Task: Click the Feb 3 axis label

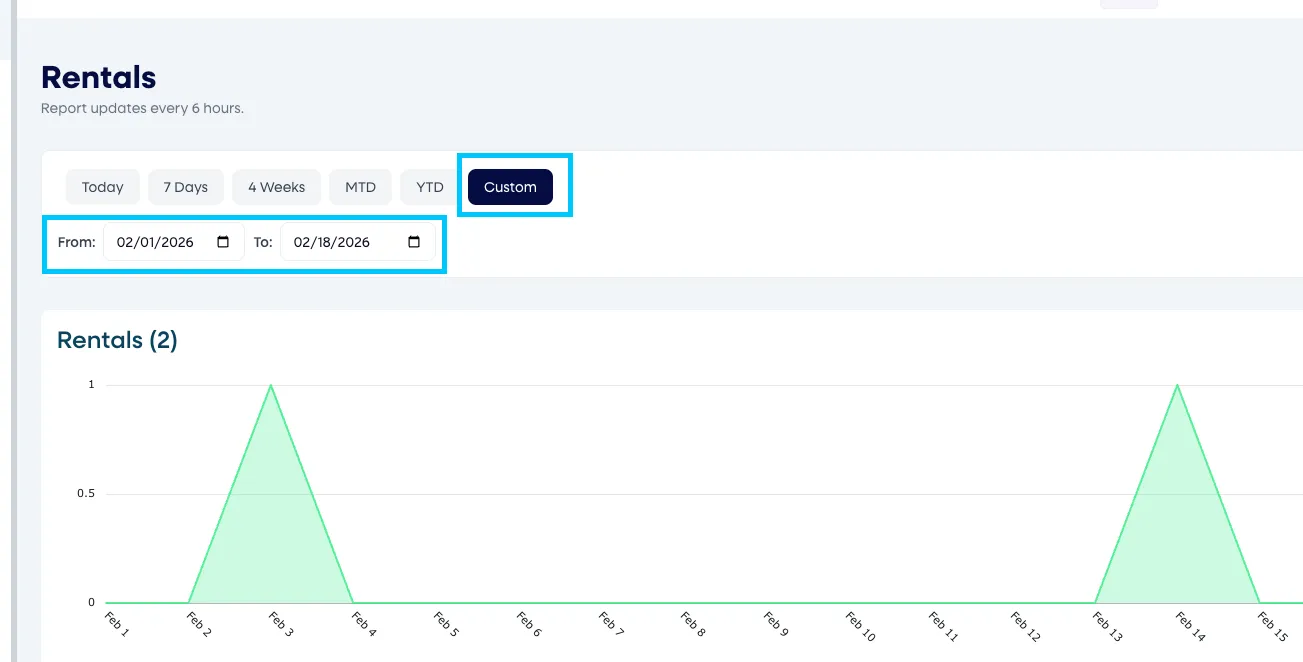Action: tap(281, 625)
